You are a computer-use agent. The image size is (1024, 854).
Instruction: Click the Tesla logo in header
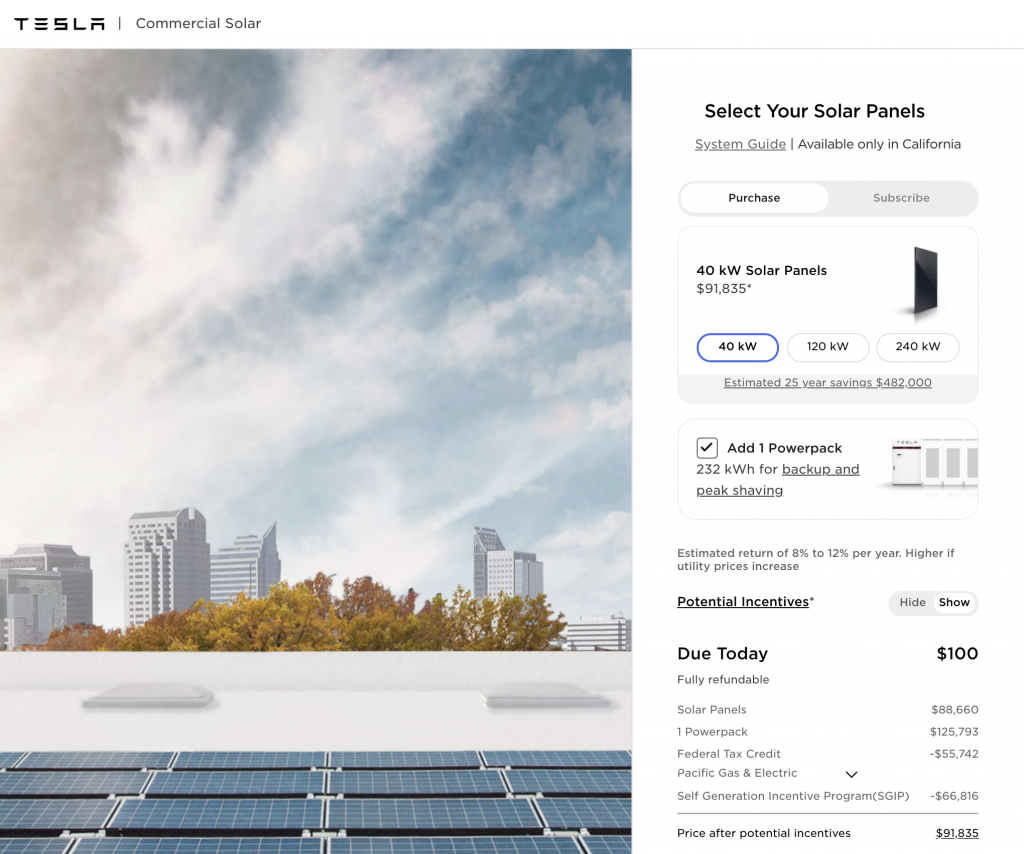[59, 24]
